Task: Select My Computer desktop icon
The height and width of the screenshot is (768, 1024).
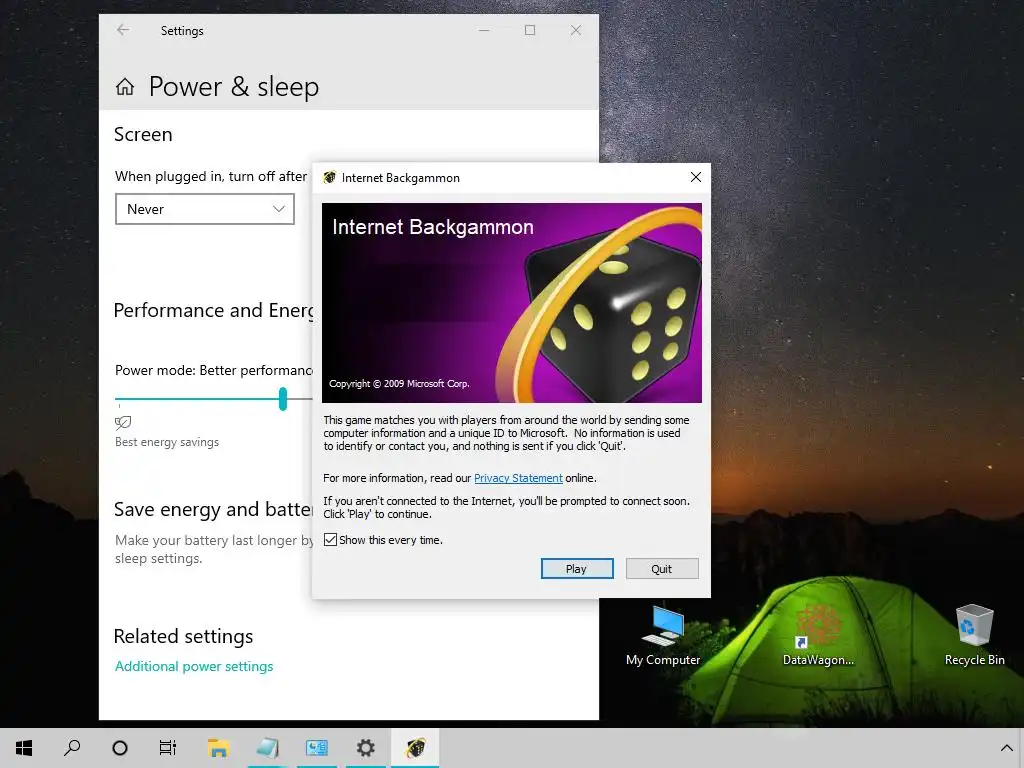Action: tap(663, 636)
